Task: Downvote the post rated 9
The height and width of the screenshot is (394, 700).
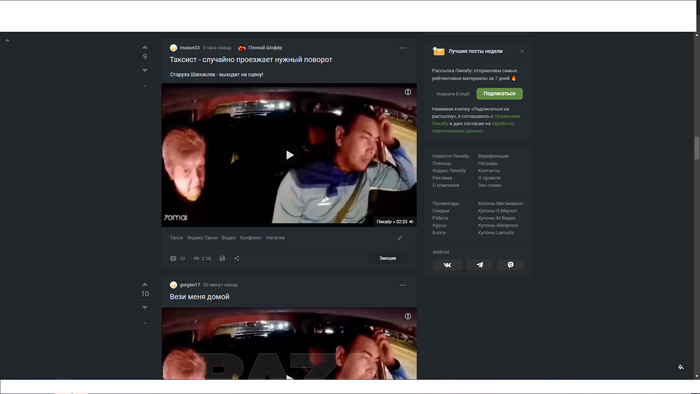Action: point(145,71)
